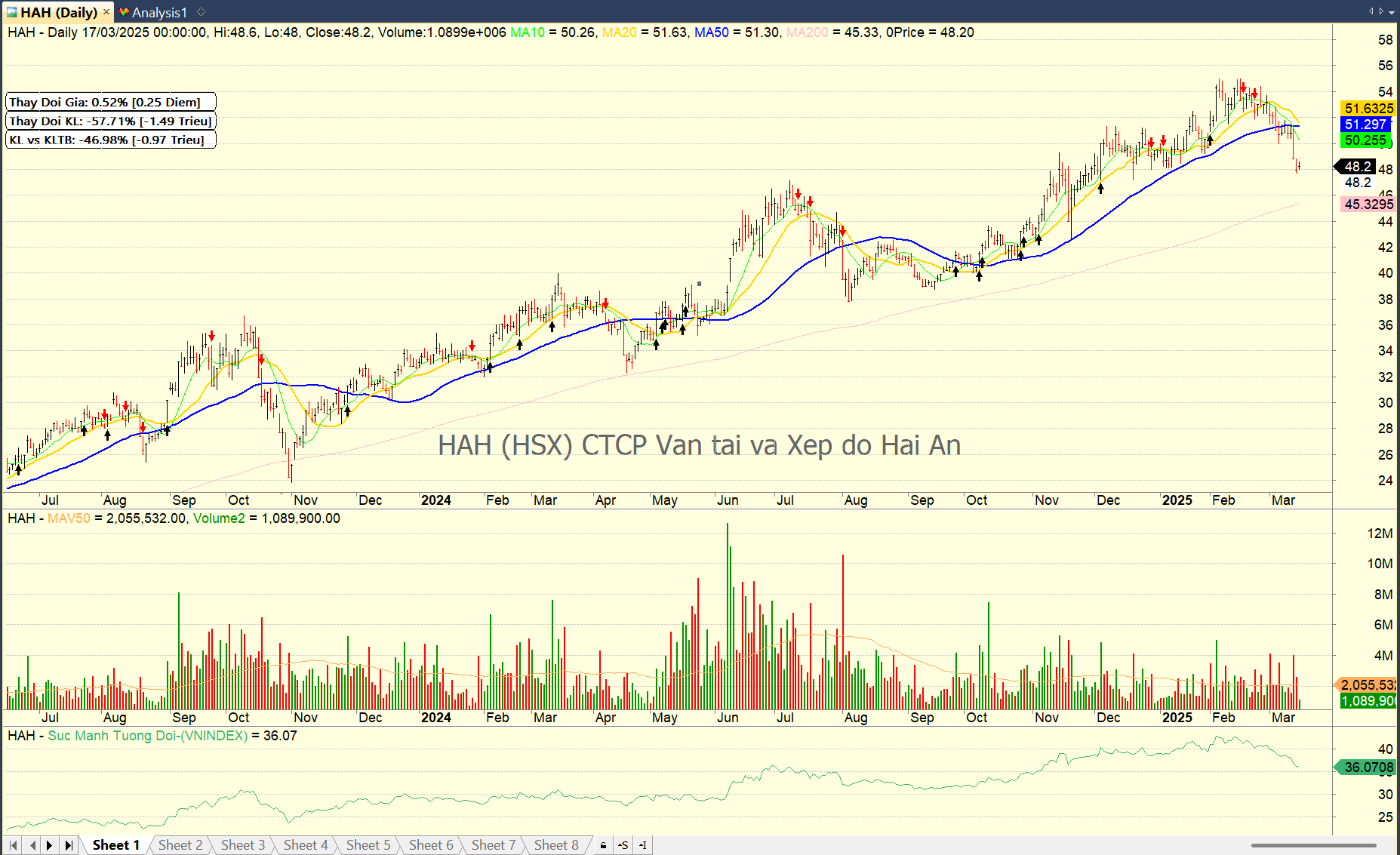Click the green 1,089,90 volume axis tag
Viewport: 1400px width, 855px height.
click(1368, 701)
